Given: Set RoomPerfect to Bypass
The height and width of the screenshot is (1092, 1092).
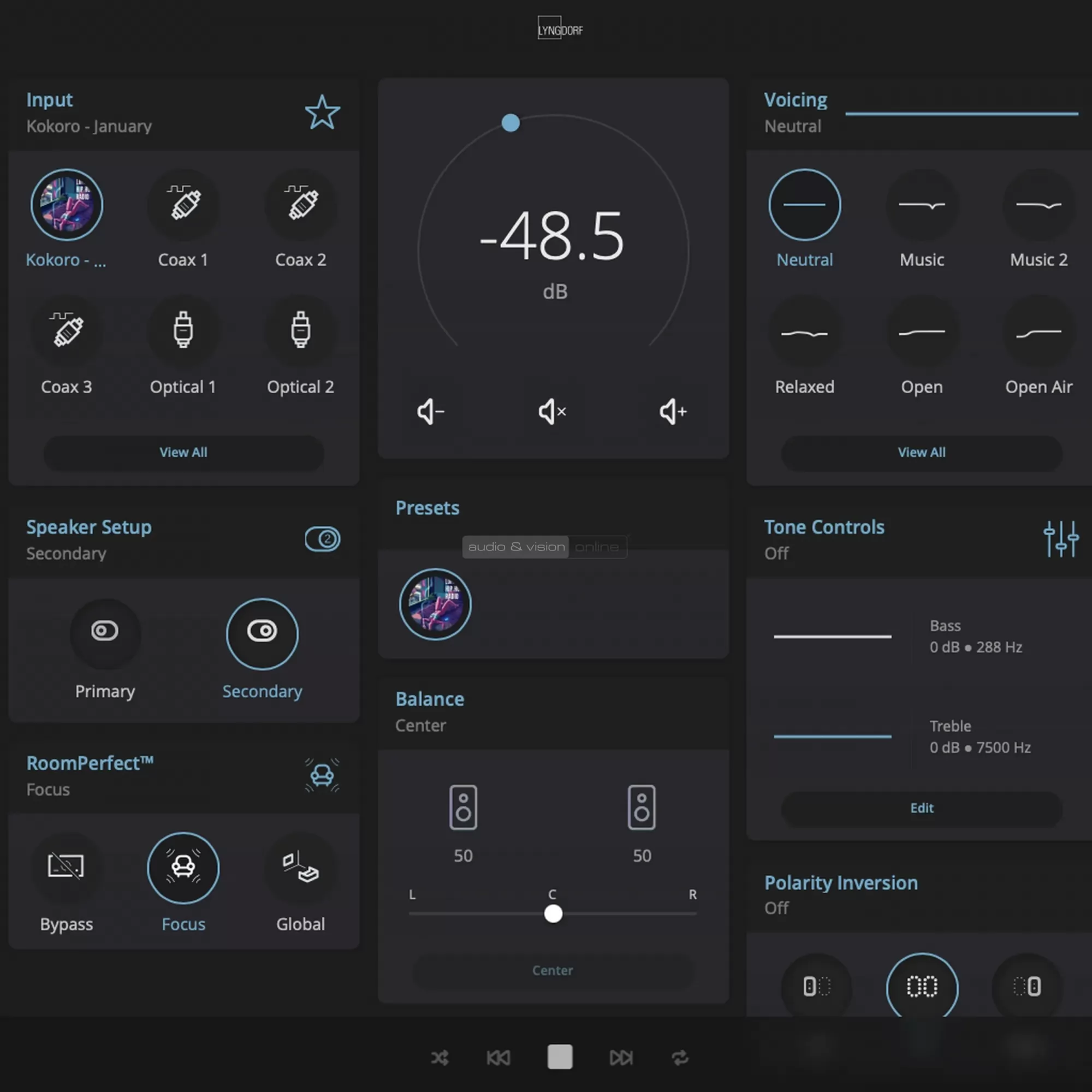Looking at the screenshot, I should (x=66, y=867).
